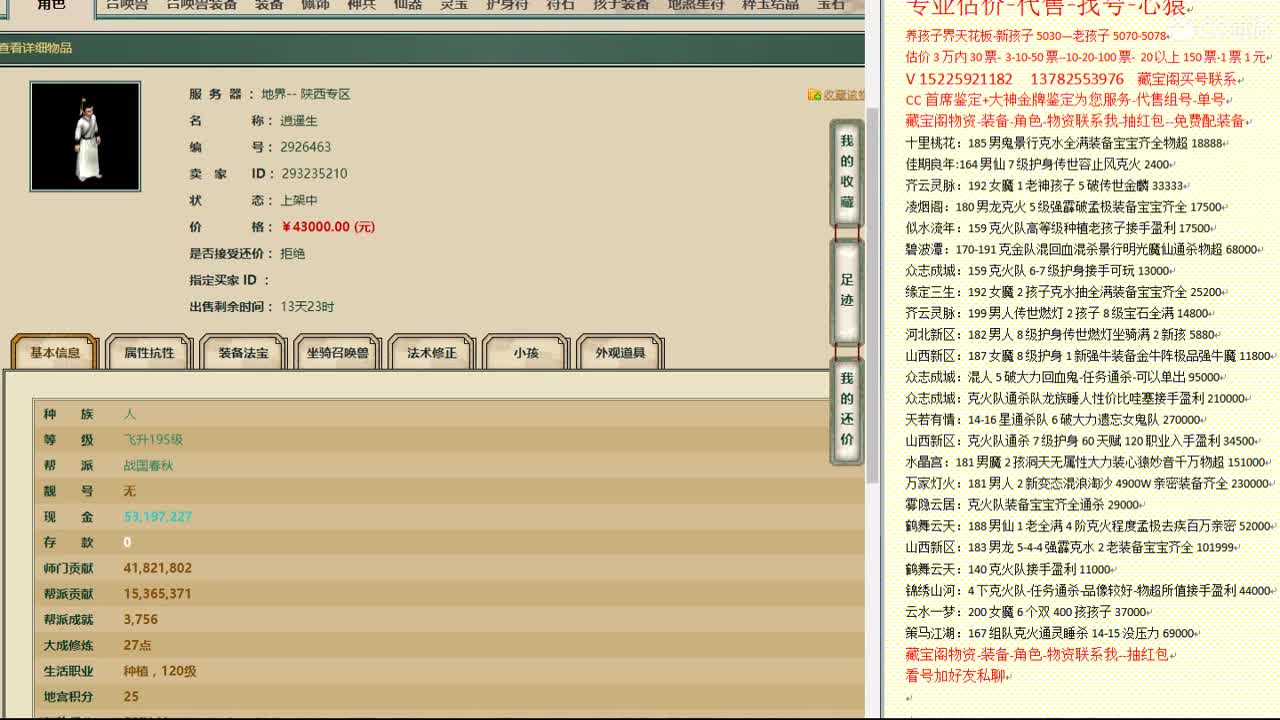Screen dimensions: 1280x720
Task: Click the 十里桃花 listing line
Action: pos(1065,143)
